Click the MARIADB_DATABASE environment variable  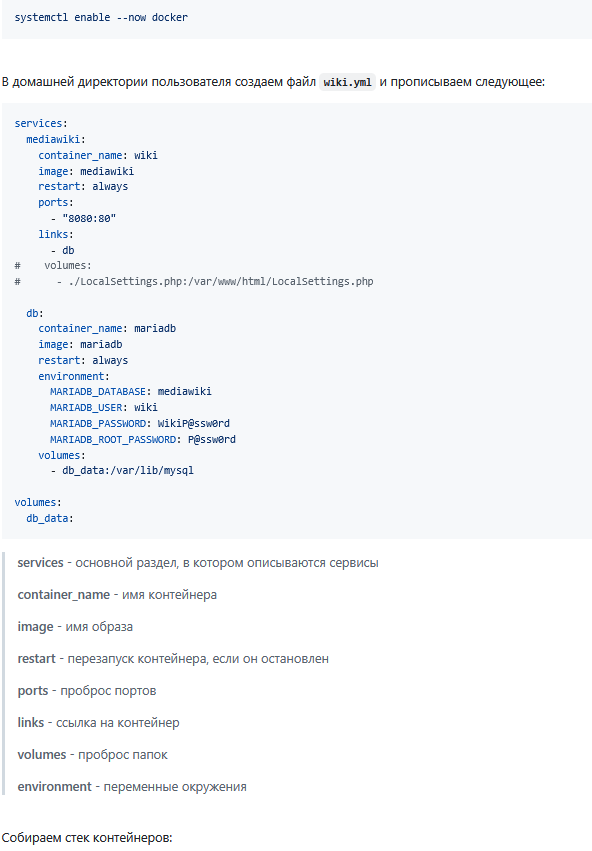pyautogui.click(x=98, y=391)
